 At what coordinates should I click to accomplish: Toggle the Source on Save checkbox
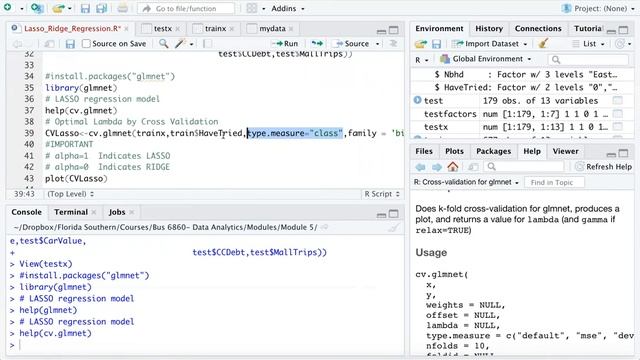tap(86, 44)
